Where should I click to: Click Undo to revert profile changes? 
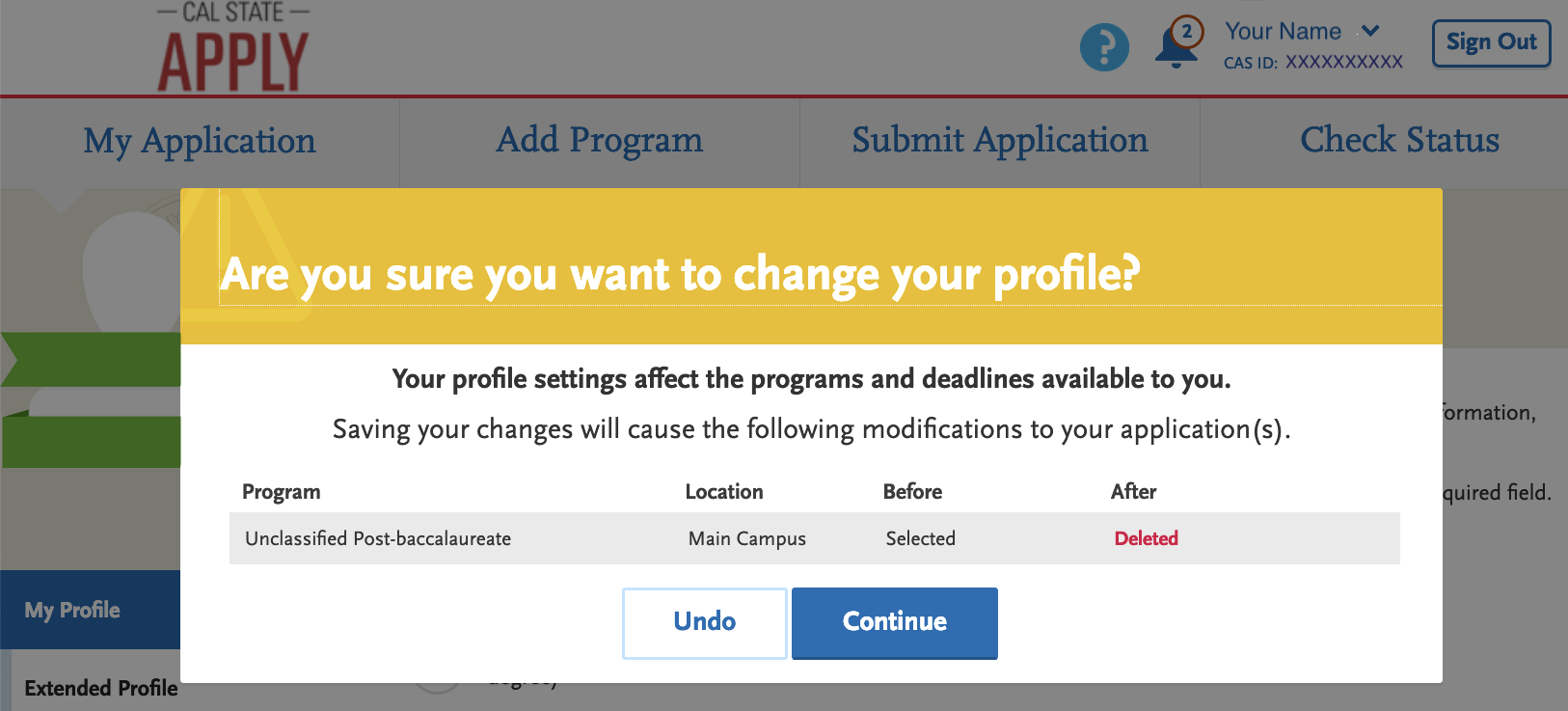(703, 622)
